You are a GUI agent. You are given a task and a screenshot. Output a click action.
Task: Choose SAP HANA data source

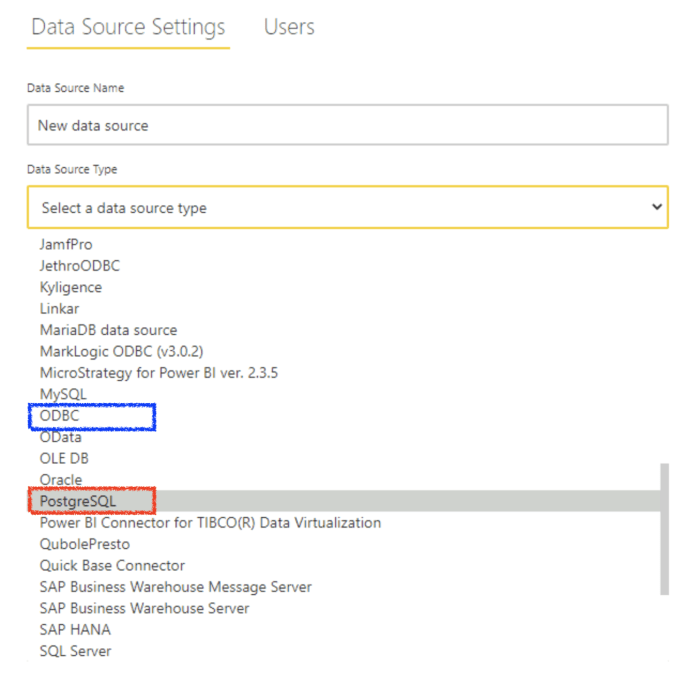tap(75, 630)
